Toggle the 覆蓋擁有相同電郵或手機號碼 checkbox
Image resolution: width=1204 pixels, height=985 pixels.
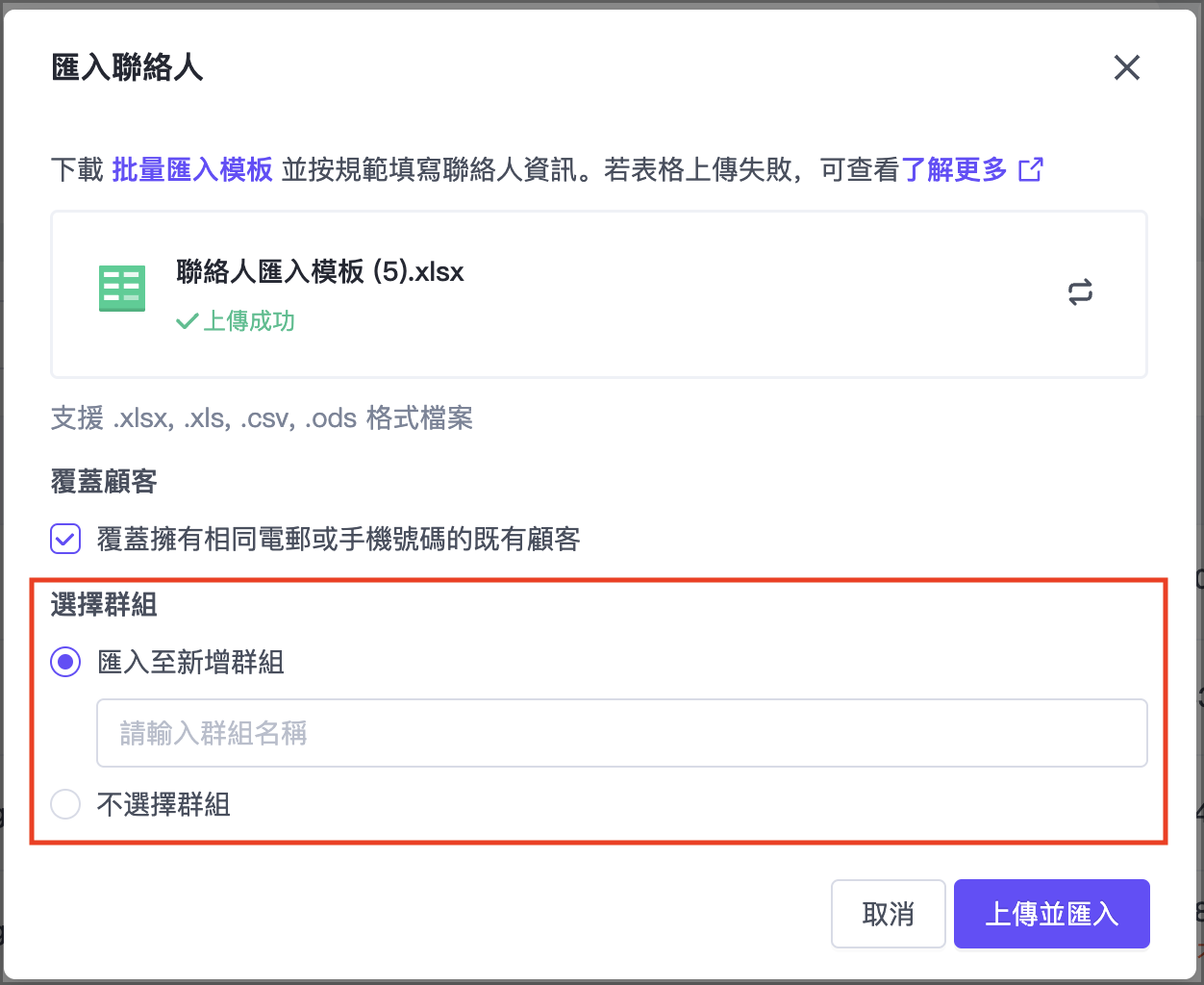tap(65, 539)
